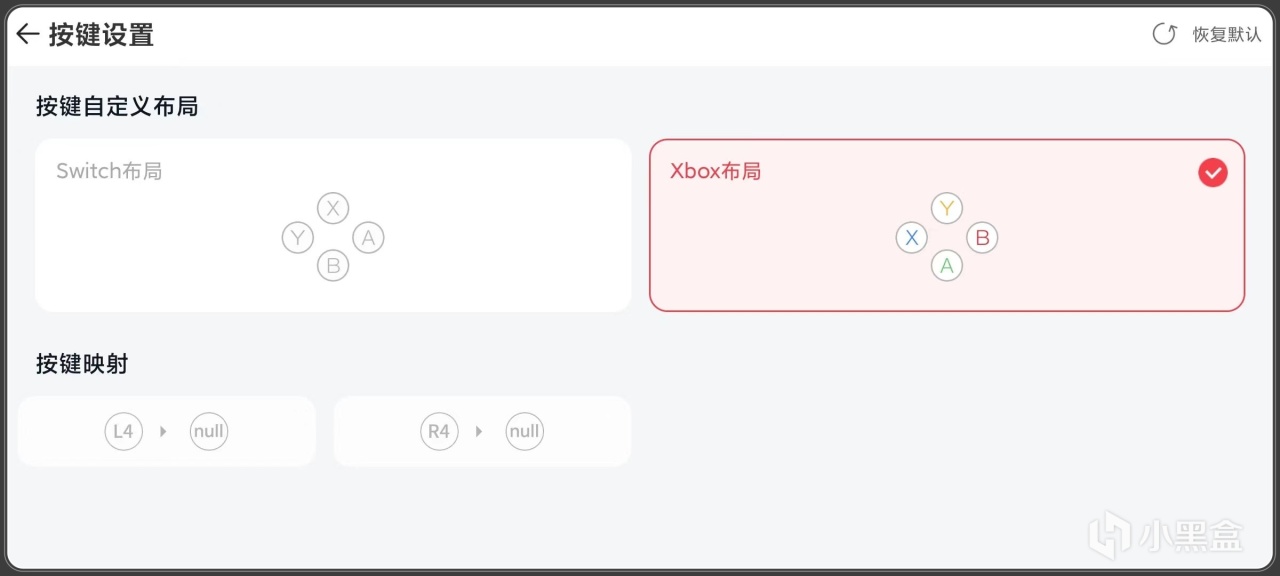This screenshot has height=576, width=1280.
Task: Click the yellow Y button in Xbox layout
Action: tap(946, 209)
